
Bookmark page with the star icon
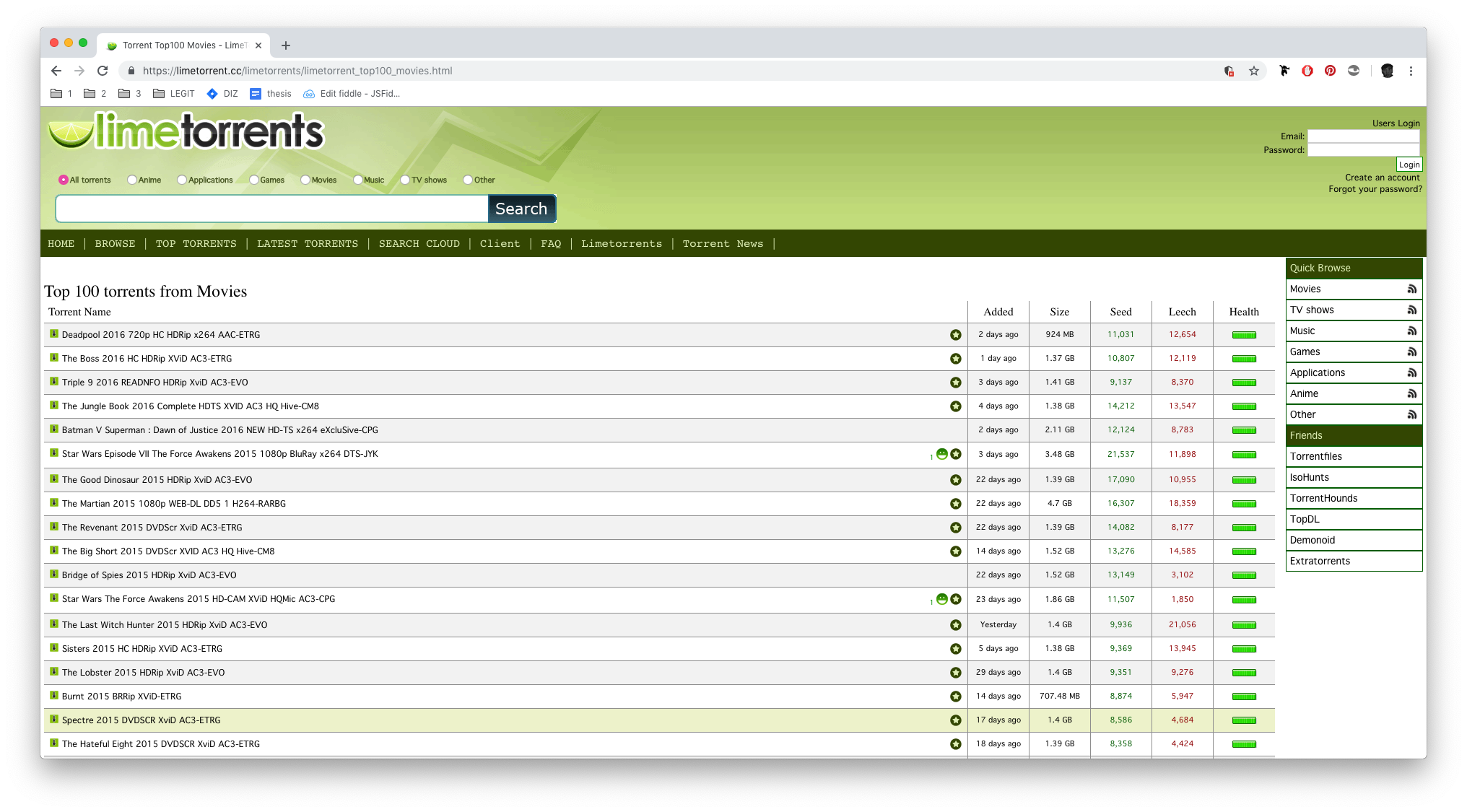pos(1253,71)
